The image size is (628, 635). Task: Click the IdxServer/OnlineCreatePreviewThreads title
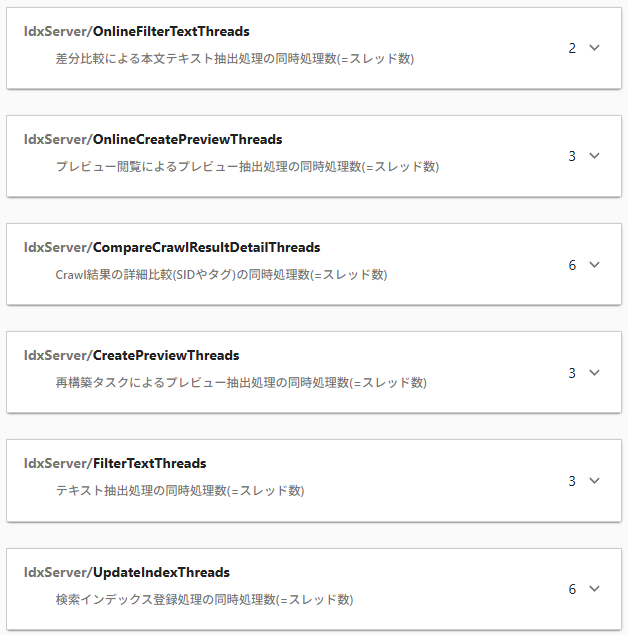[x=153, y=139]
